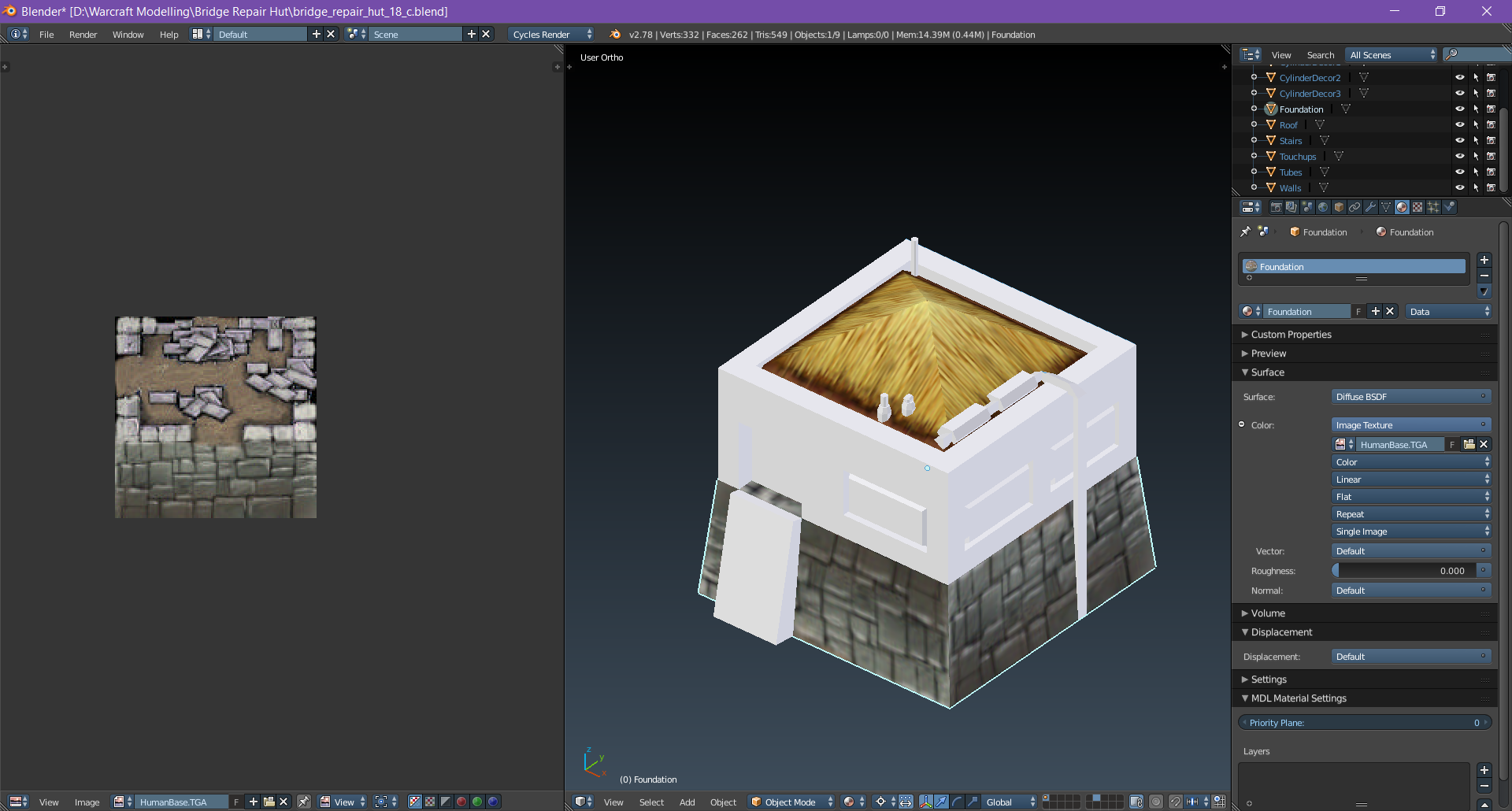Toggle red channel display in image editor
This screenshot has height=811, width=1512.
(461, 802)
